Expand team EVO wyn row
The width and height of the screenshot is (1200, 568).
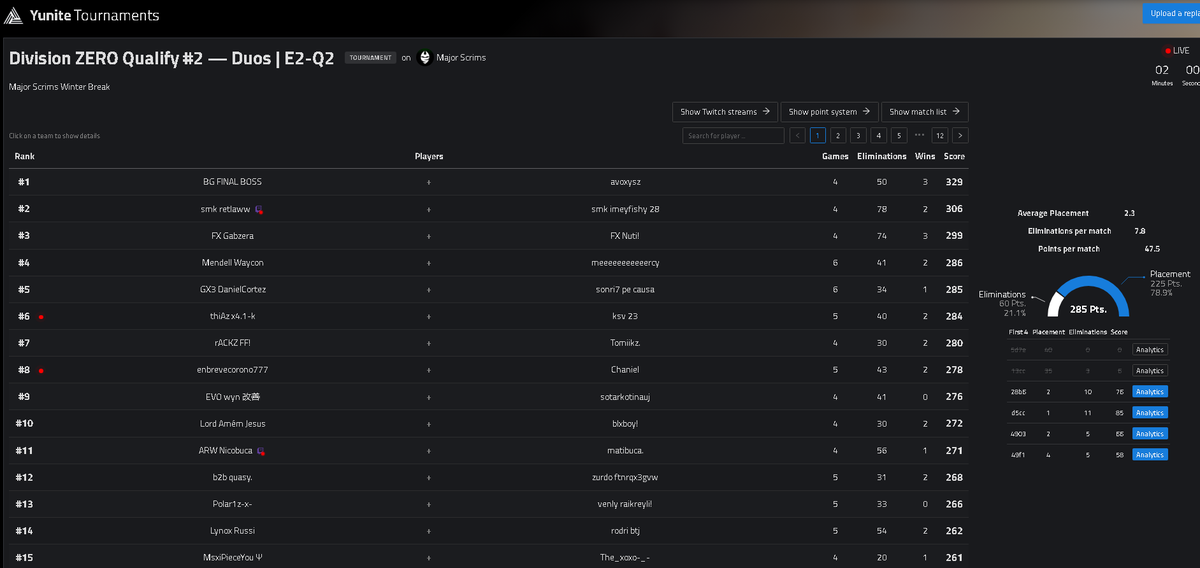(x=488, y=397)
